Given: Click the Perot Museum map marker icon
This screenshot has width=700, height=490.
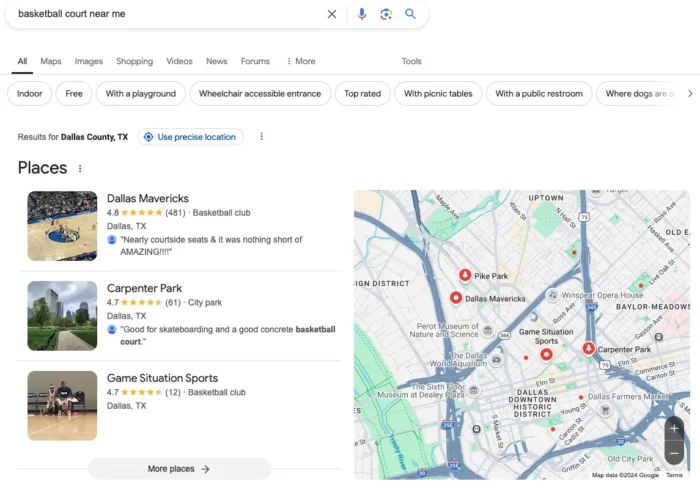Looking at the screenshot, I should (488, 330).
